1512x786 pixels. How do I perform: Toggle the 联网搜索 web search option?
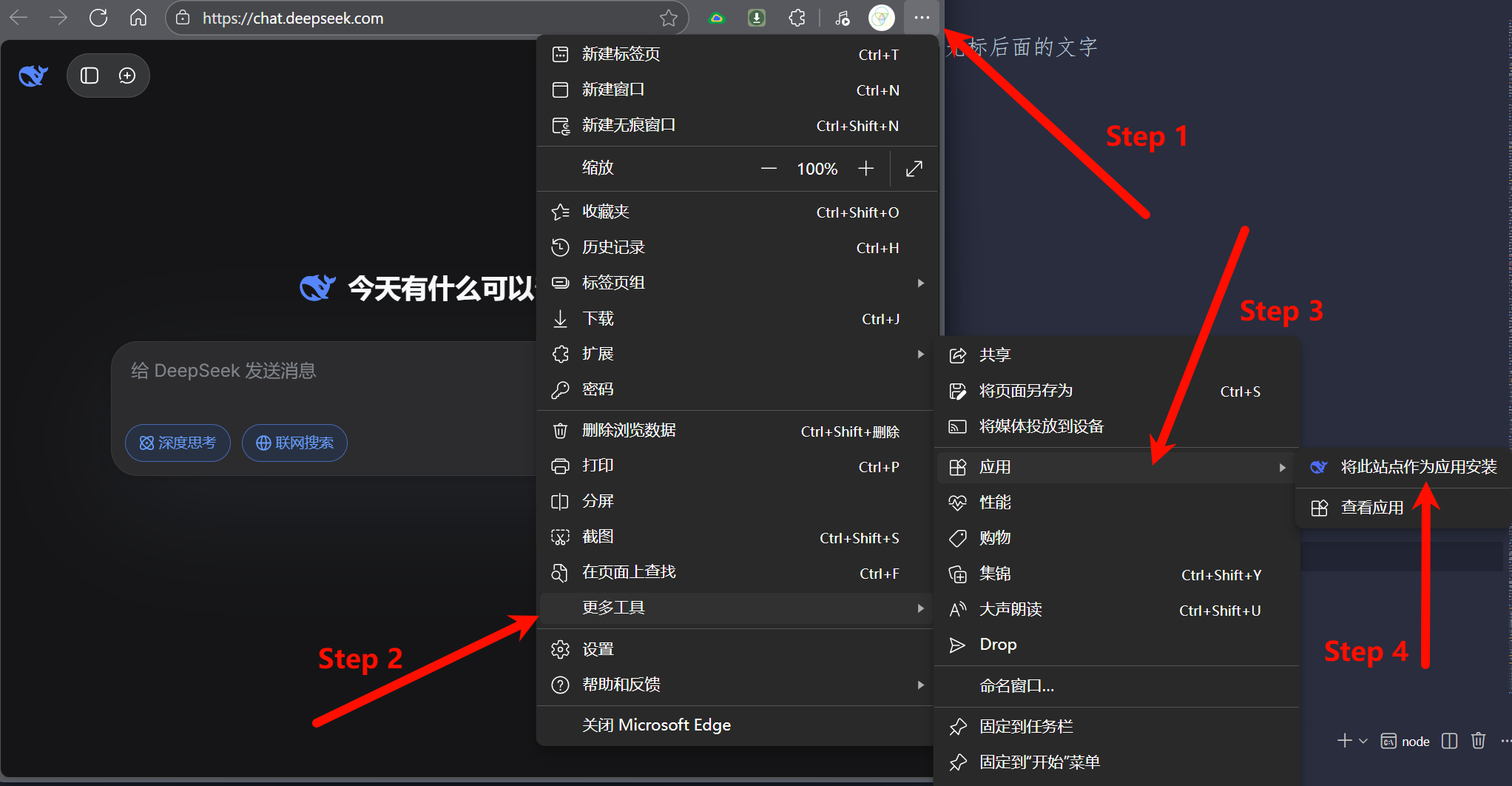[x=294, y=443]
